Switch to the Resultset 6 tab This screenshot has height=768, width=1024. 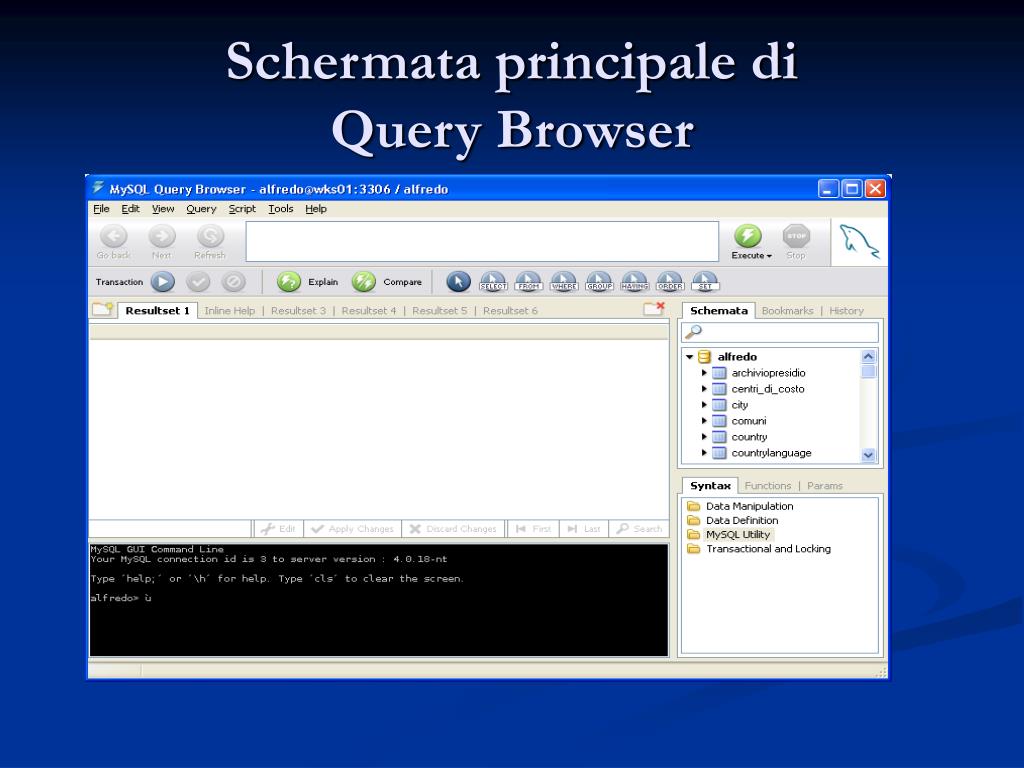510,311
